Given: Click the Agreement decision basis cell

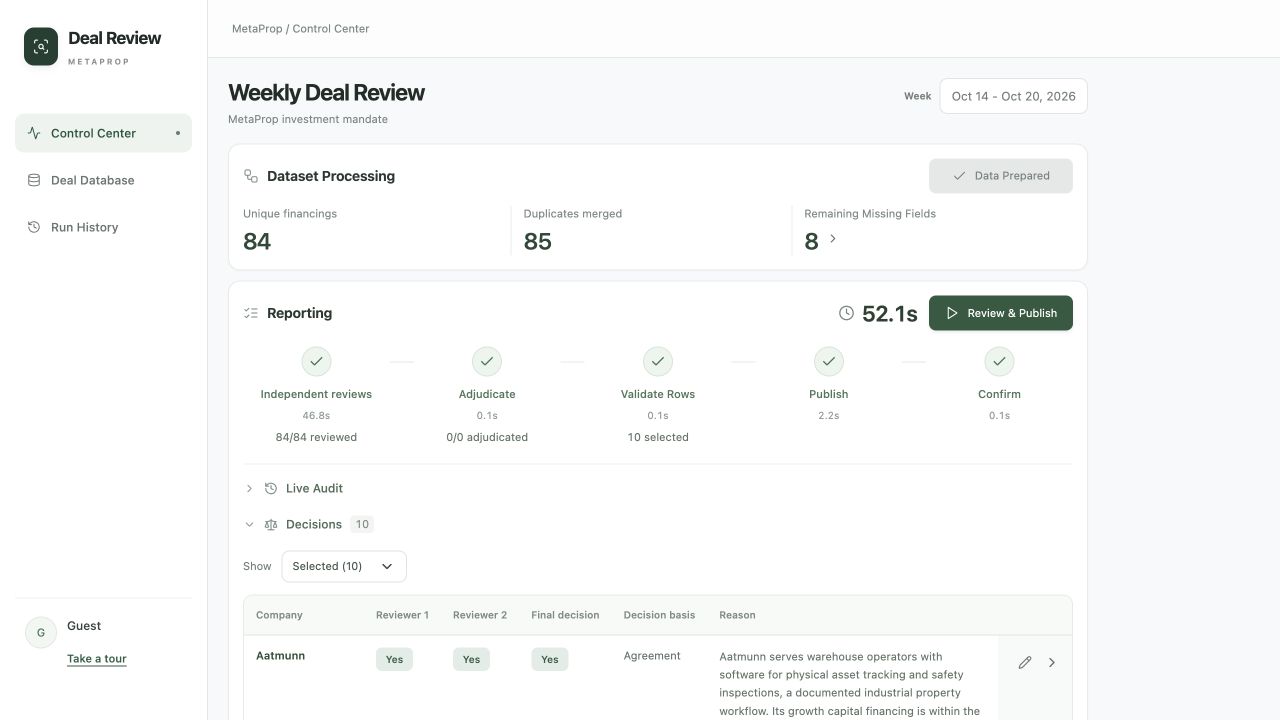Looking at the screenshot, I should pos(652,656).
